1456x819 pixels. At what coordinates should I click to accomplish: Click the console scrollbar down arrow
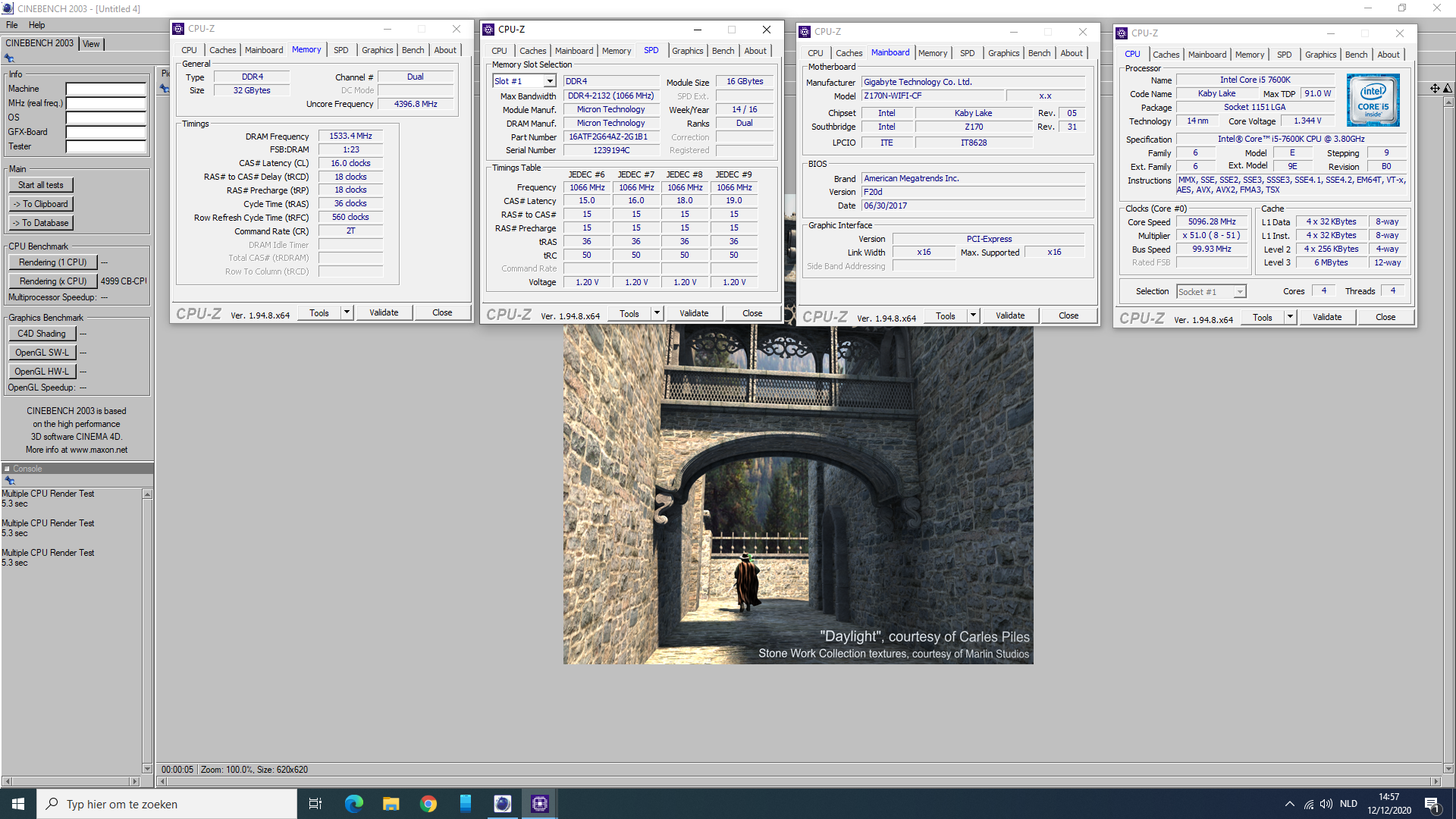coord(147,768)
